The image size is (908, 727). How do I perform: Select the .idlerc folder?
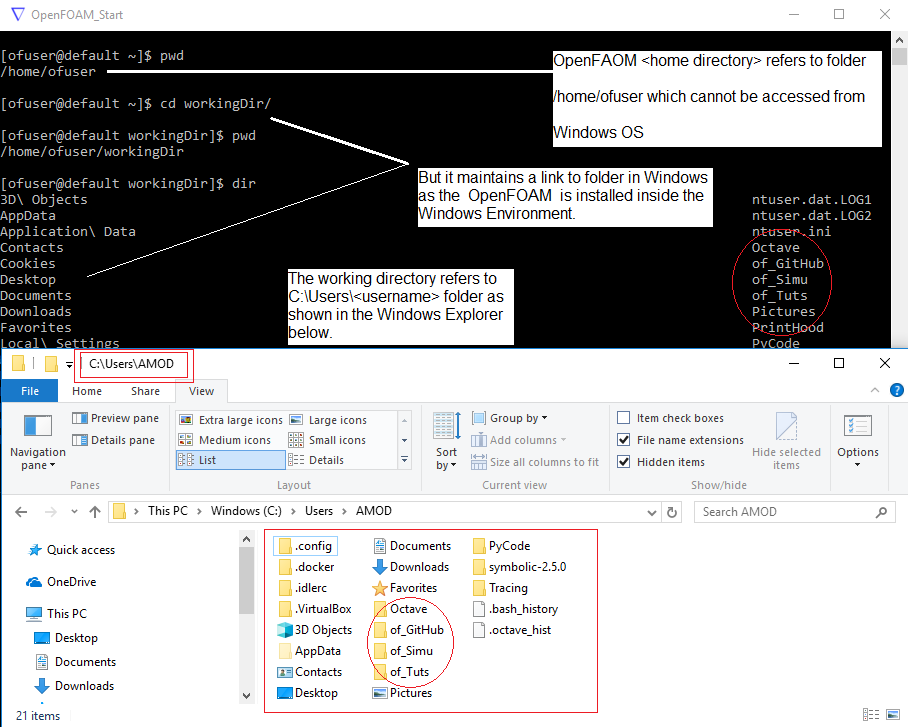pyautogui.click(x=303, y=587)
